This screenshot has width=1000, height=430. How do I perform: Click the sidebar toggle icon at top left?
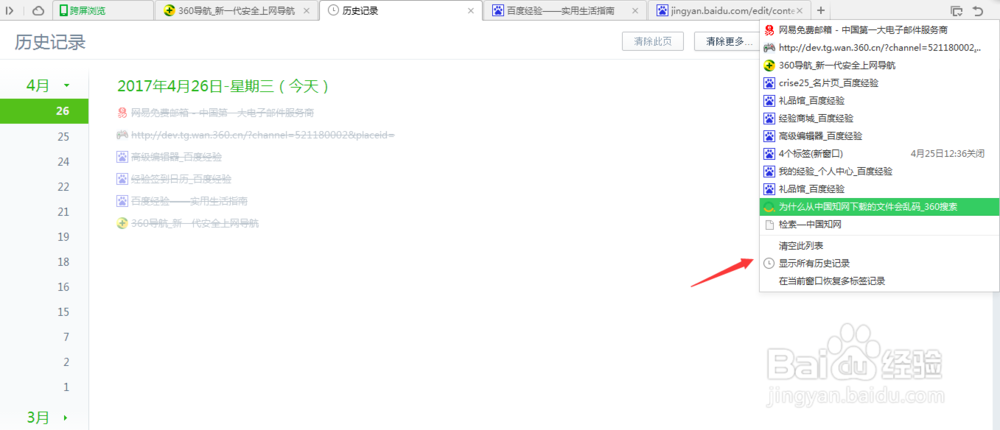(x=10, y=10)
